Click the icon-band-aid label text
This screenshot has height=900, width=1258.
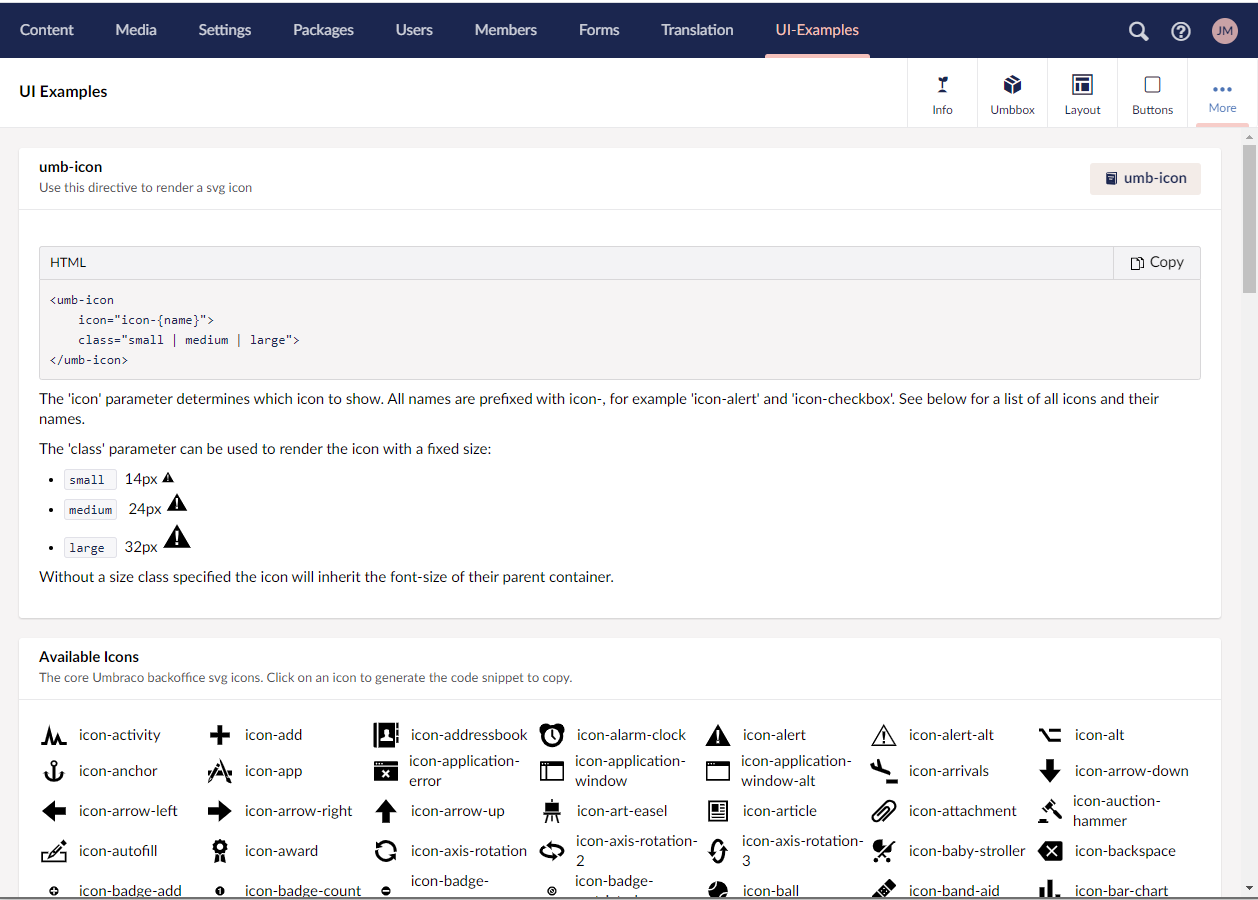(954, 890)
